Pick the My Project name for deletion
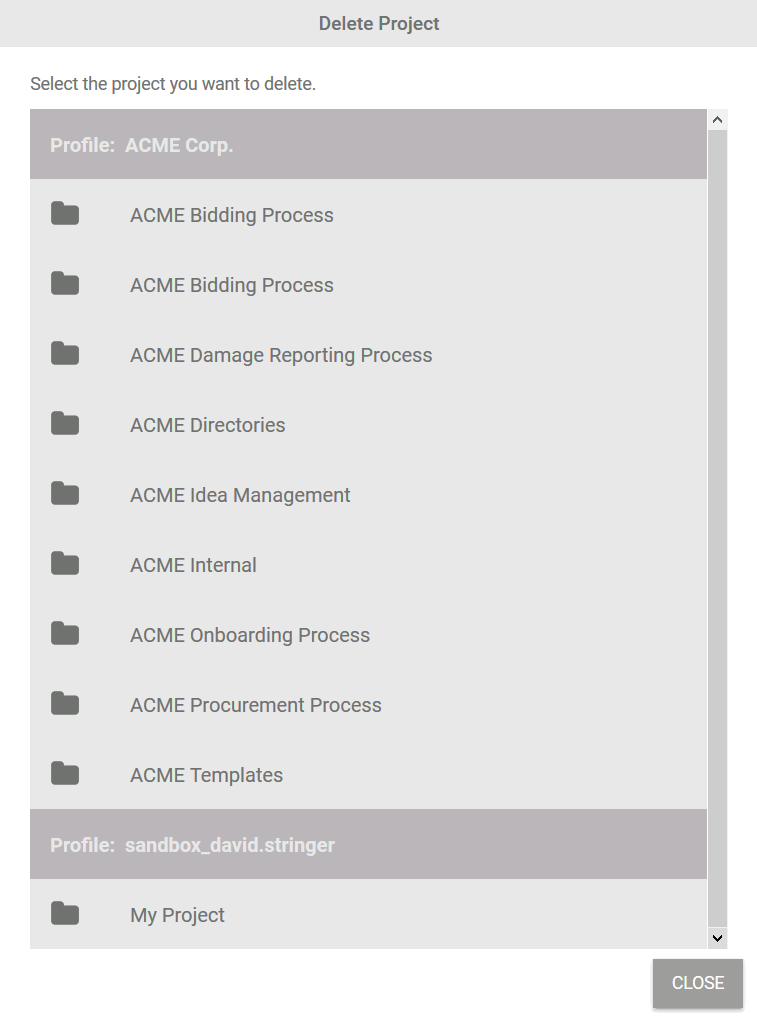 177,915
